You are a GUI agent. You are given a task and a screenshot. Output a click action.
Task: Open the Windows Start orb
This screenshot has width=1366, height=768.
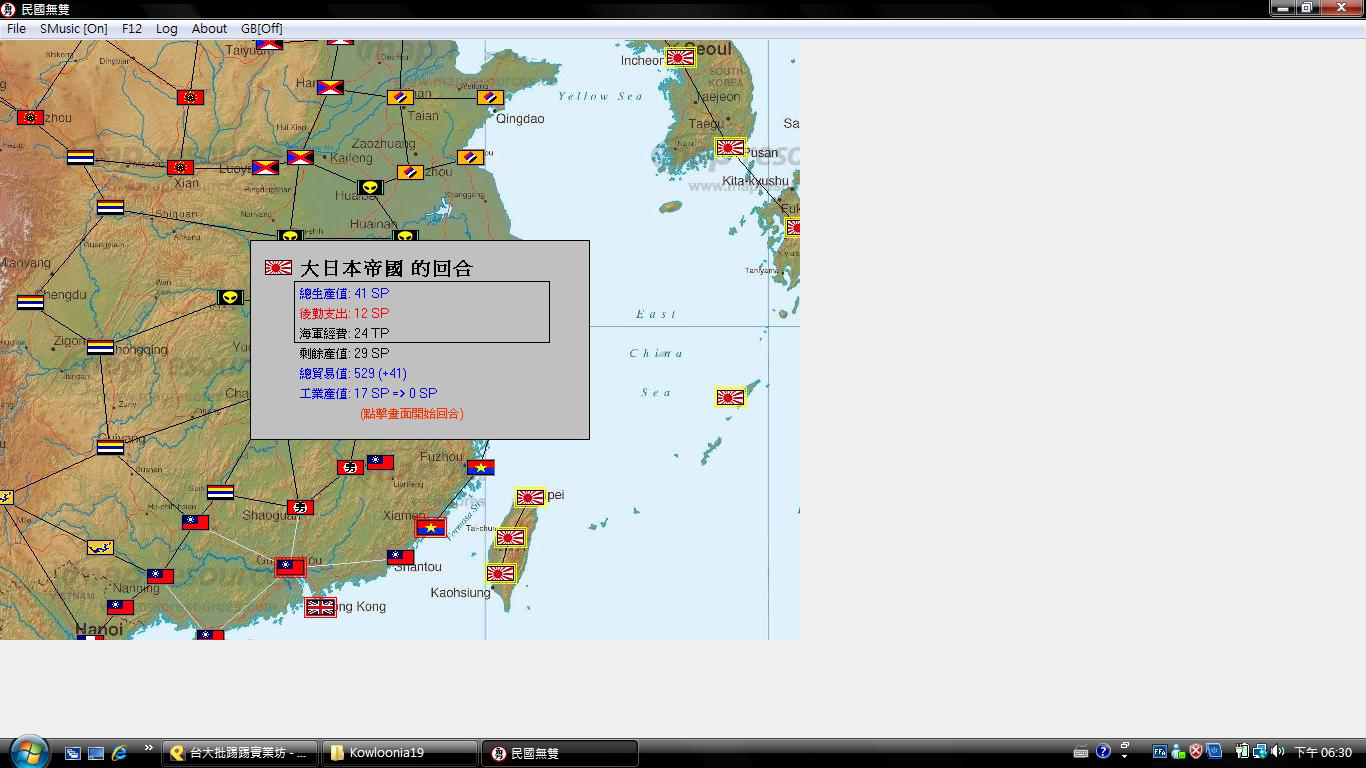click(x=28, y=751)
